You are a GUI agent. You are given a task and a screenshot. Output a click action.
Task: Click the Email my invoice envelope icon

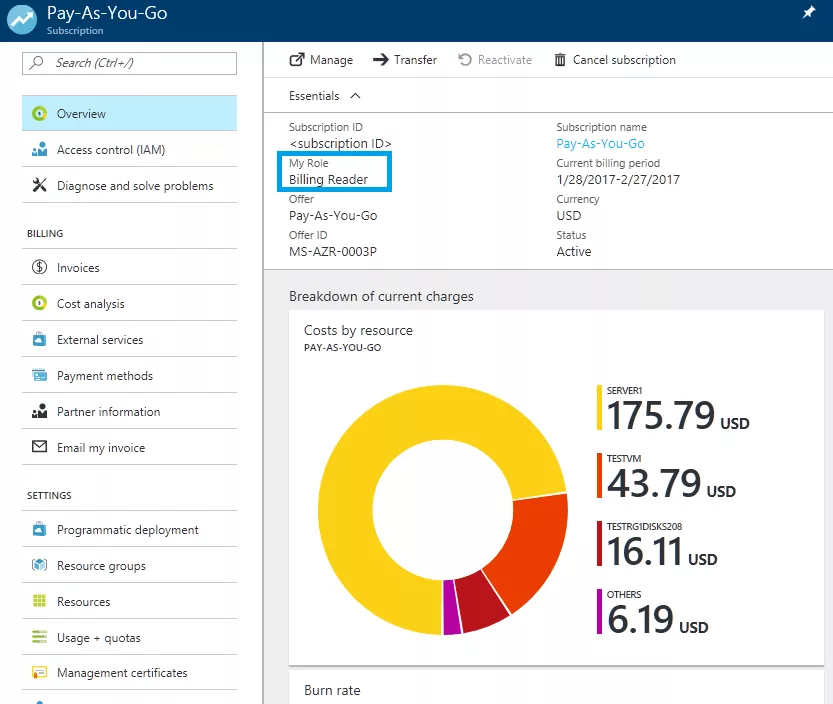(x=39, y=447)
